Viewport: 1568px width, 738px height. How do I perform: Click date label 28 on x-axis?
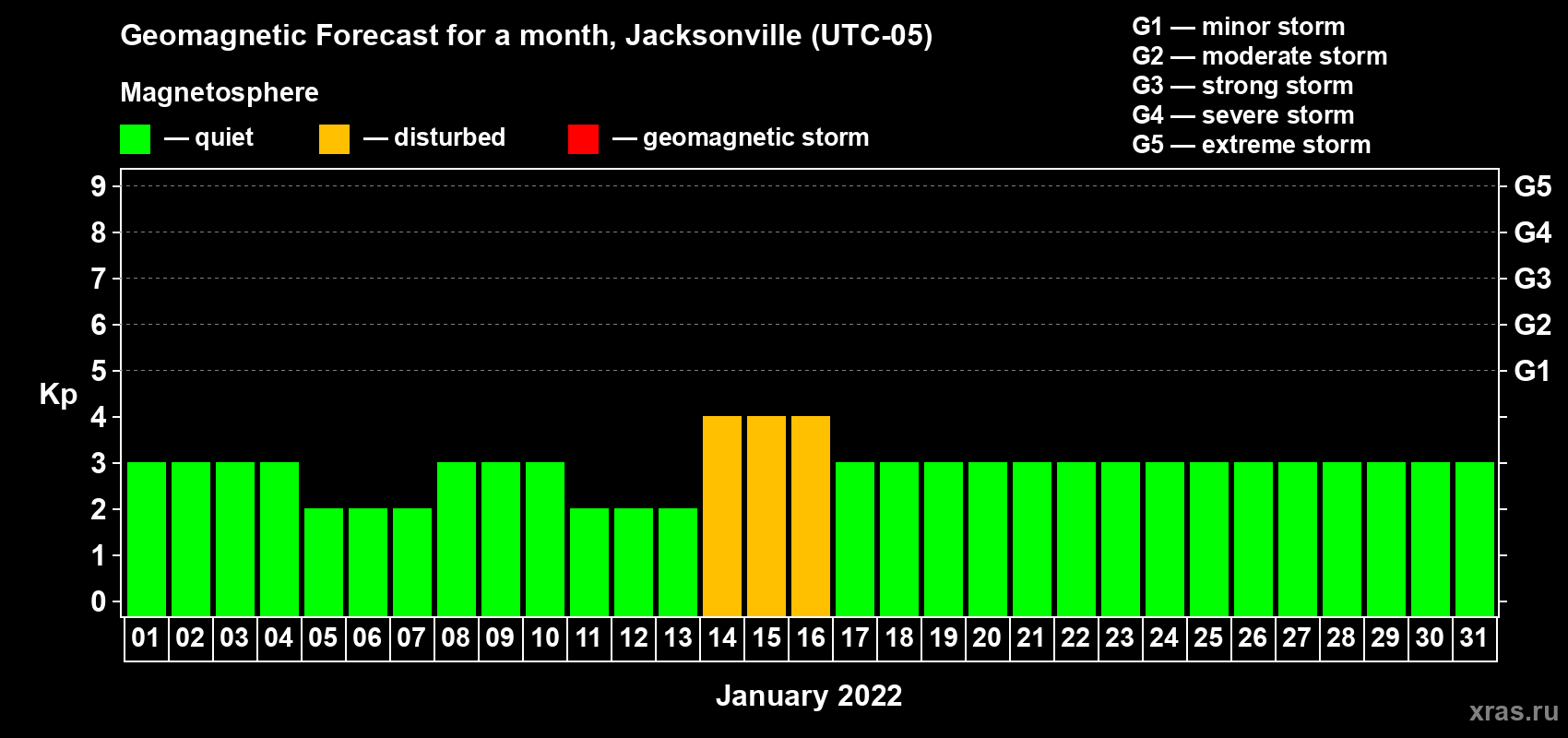pyautogui.click(x=1341, y=637)
